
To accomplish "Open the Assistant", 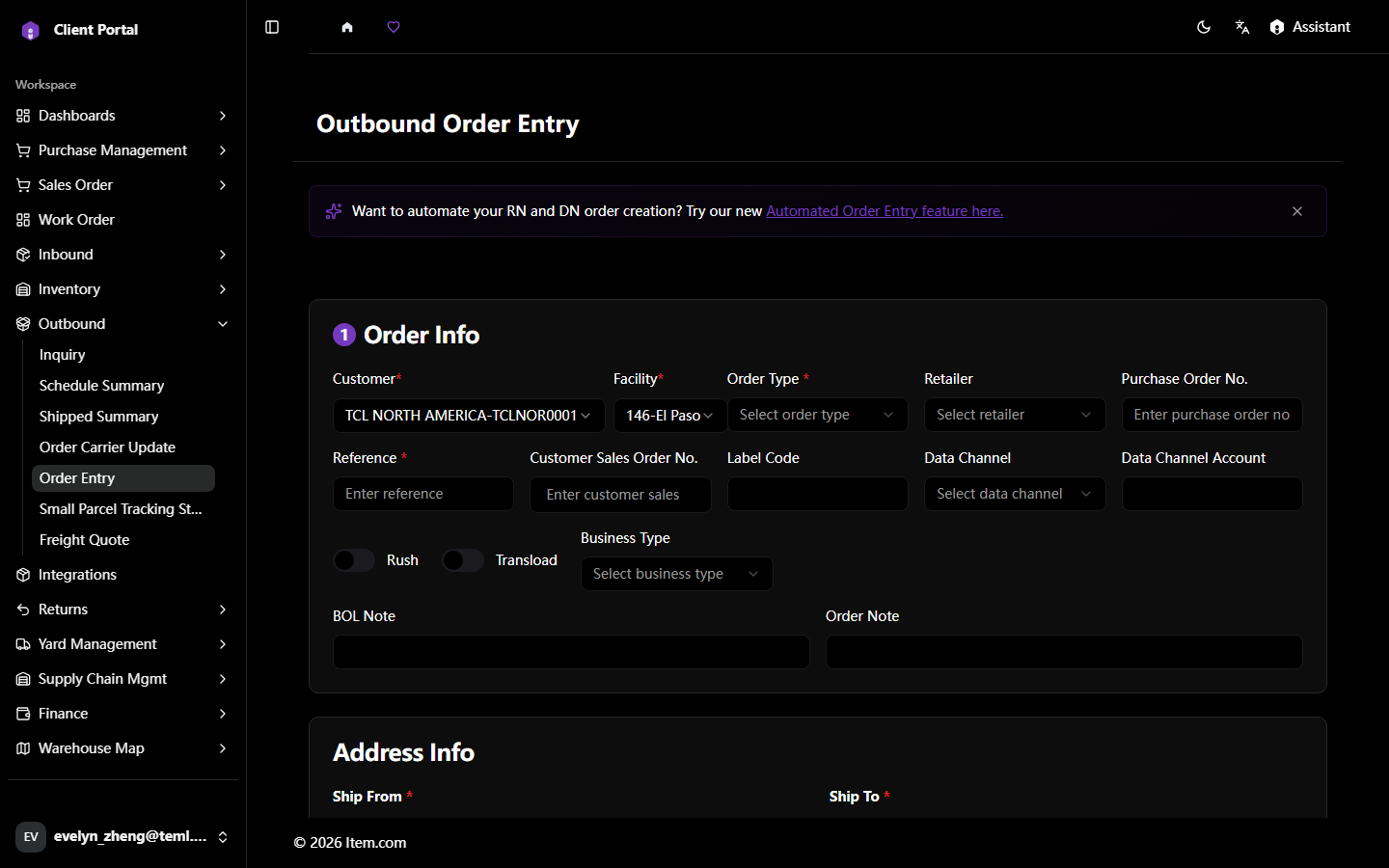I will (1310, 27).
